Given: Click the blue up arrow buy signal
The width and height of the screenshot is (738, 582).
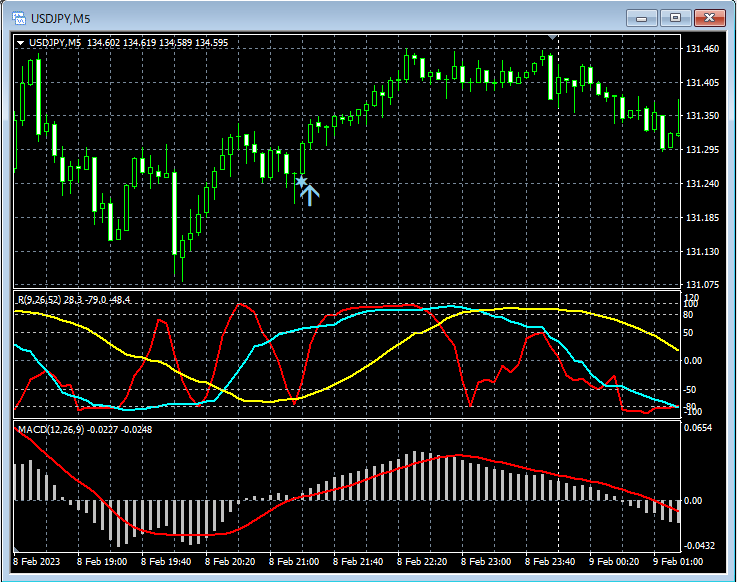Looking at the screenshot, I should click(x=309, y=195).
